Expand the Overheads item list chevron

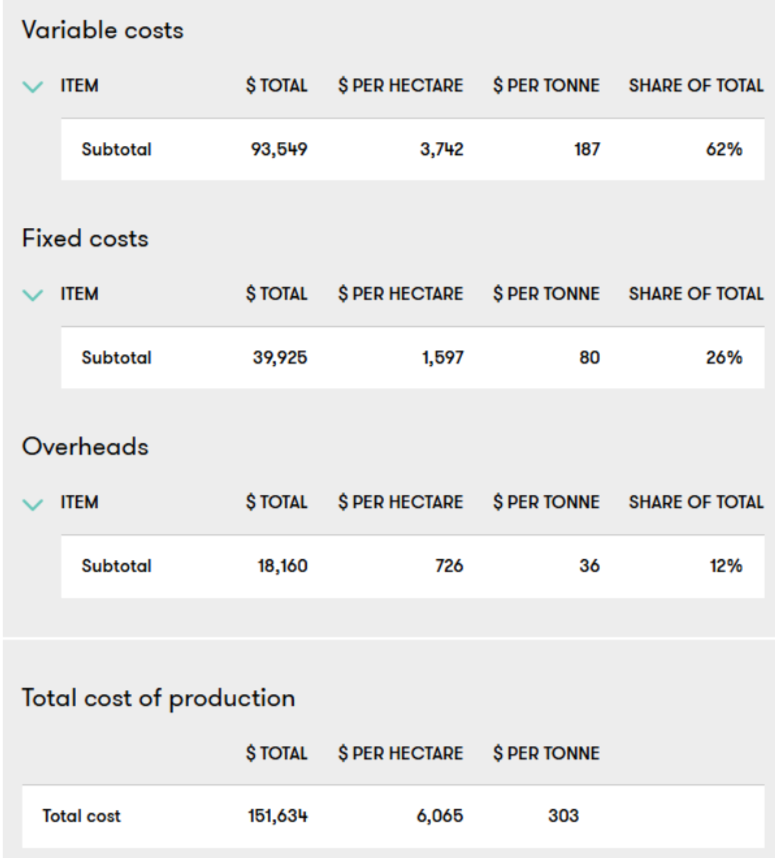[33, 503]
